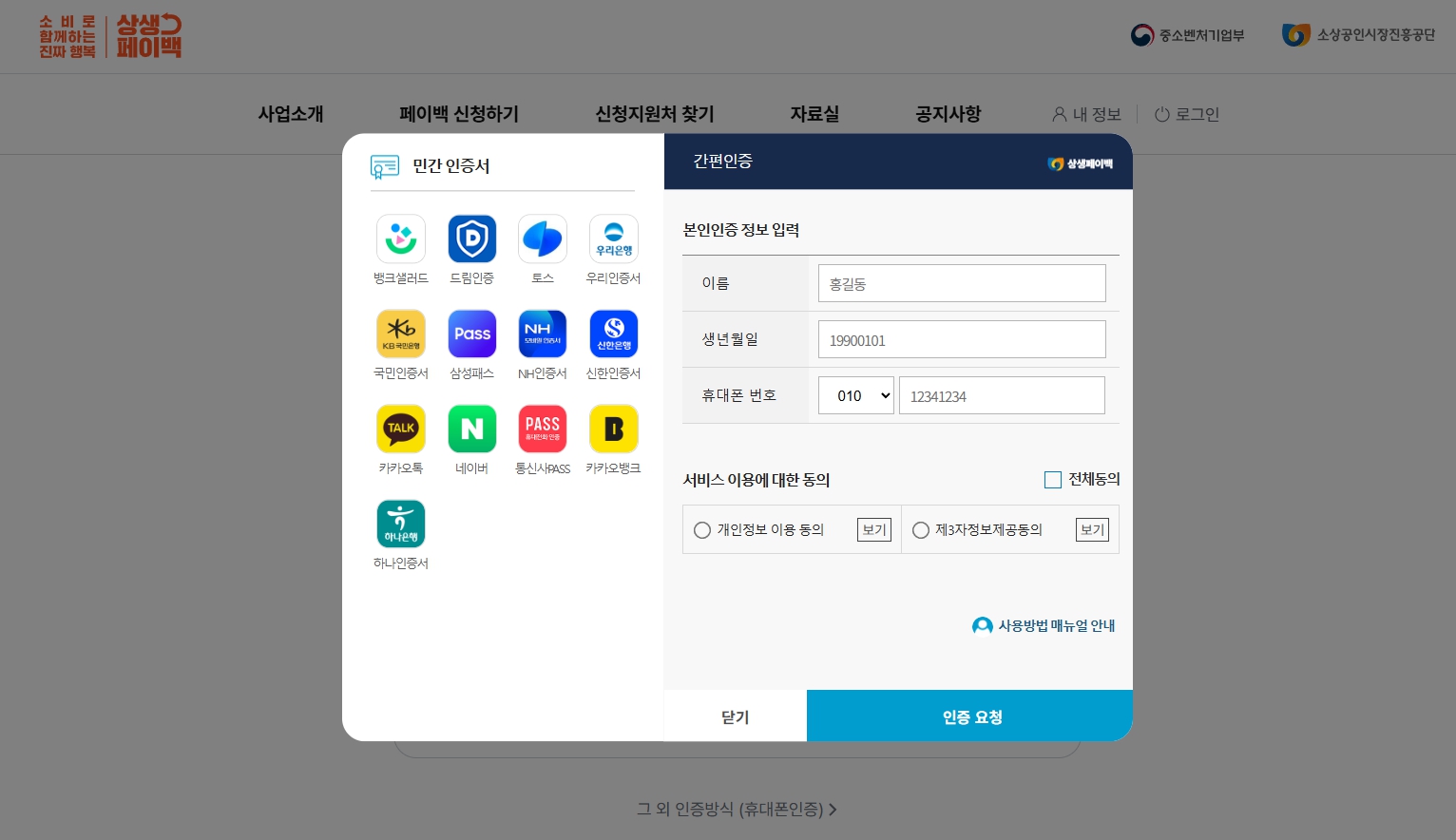Click the 상생페이백 logo in the 간편인증 header
The width and height of the screenshot is (1456, 840).
(x=1081, y=163)
